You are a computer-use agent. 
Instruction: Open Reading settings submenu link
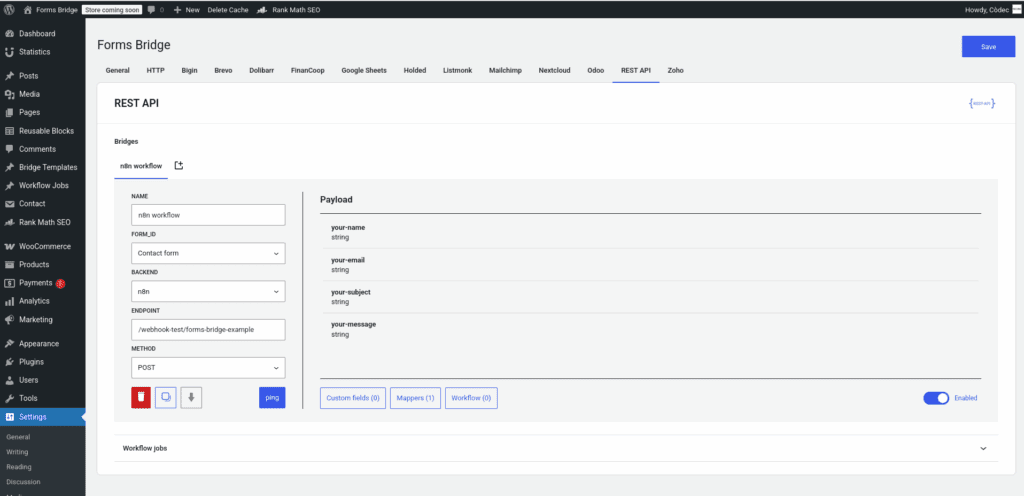[x=19, y=467]
